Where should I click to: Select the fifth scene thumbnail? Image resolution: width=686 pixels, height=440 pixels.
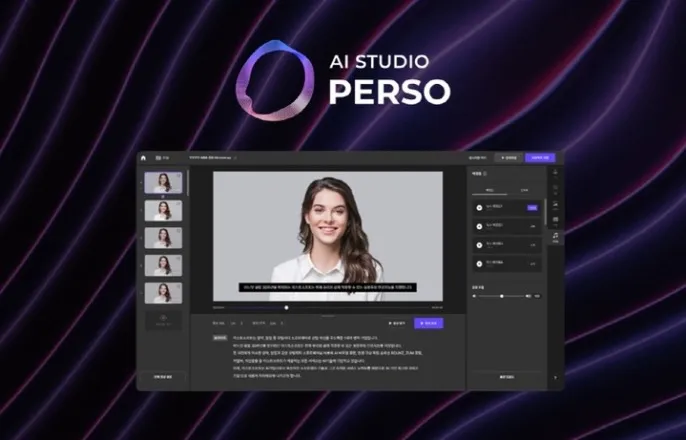pyautogui.click(x=163, y=293)
